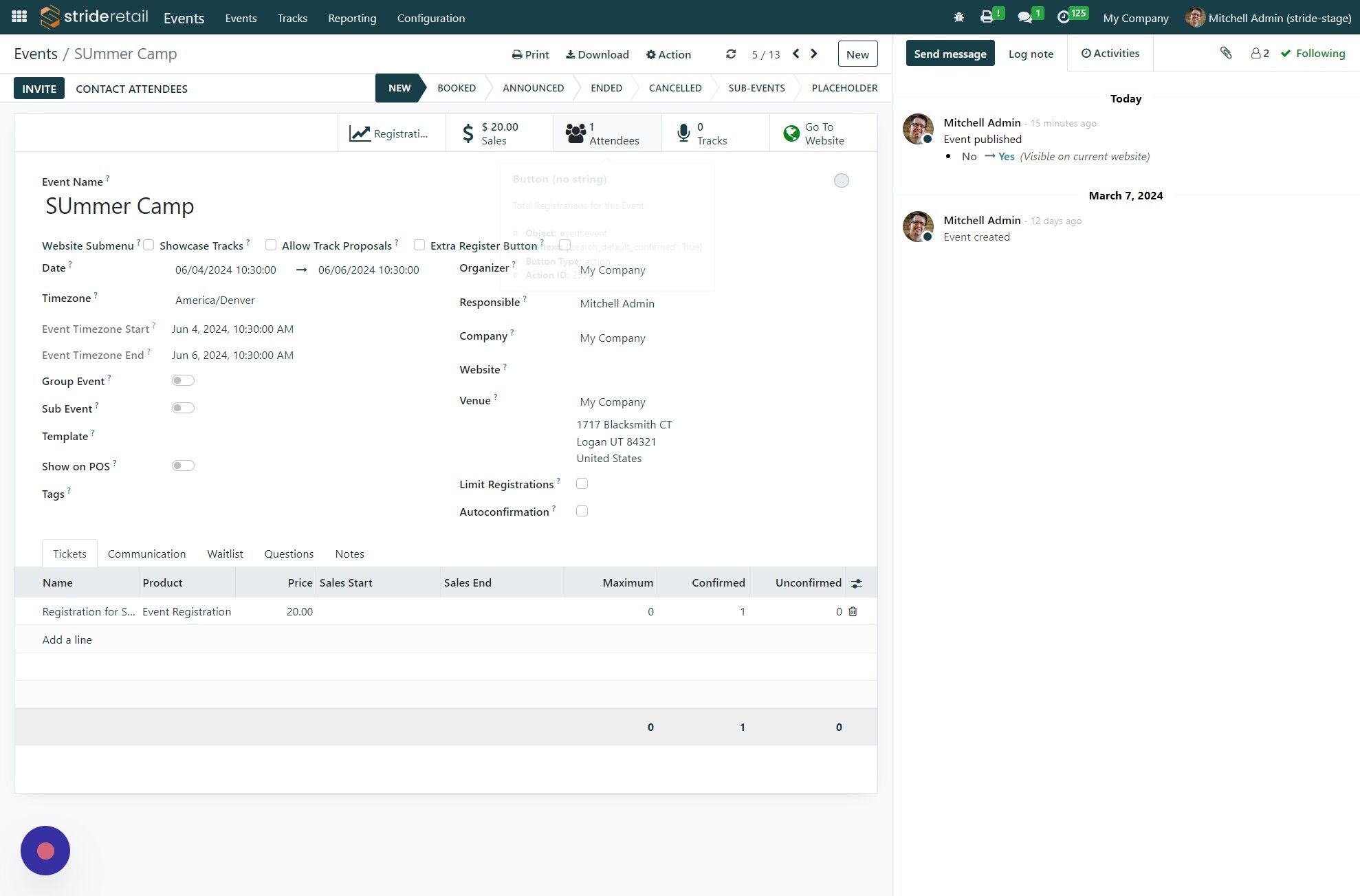Click the Send message button
The width and height of the screenshot is (1360, 896).
950,54
